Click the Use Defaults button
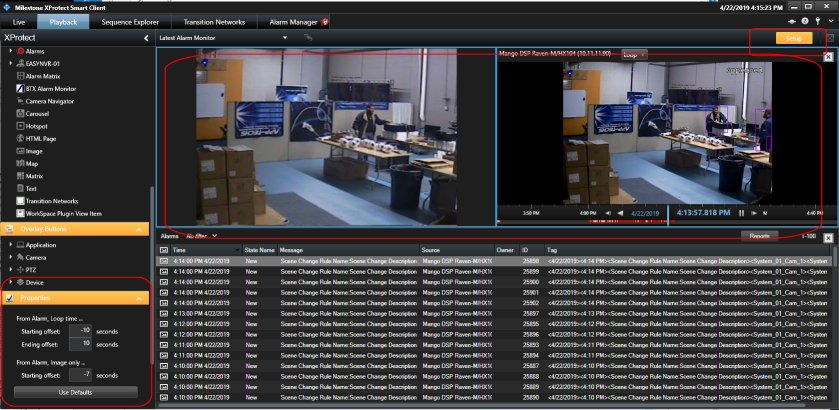This screenshot has width=839, height=410. pos(75,392)
